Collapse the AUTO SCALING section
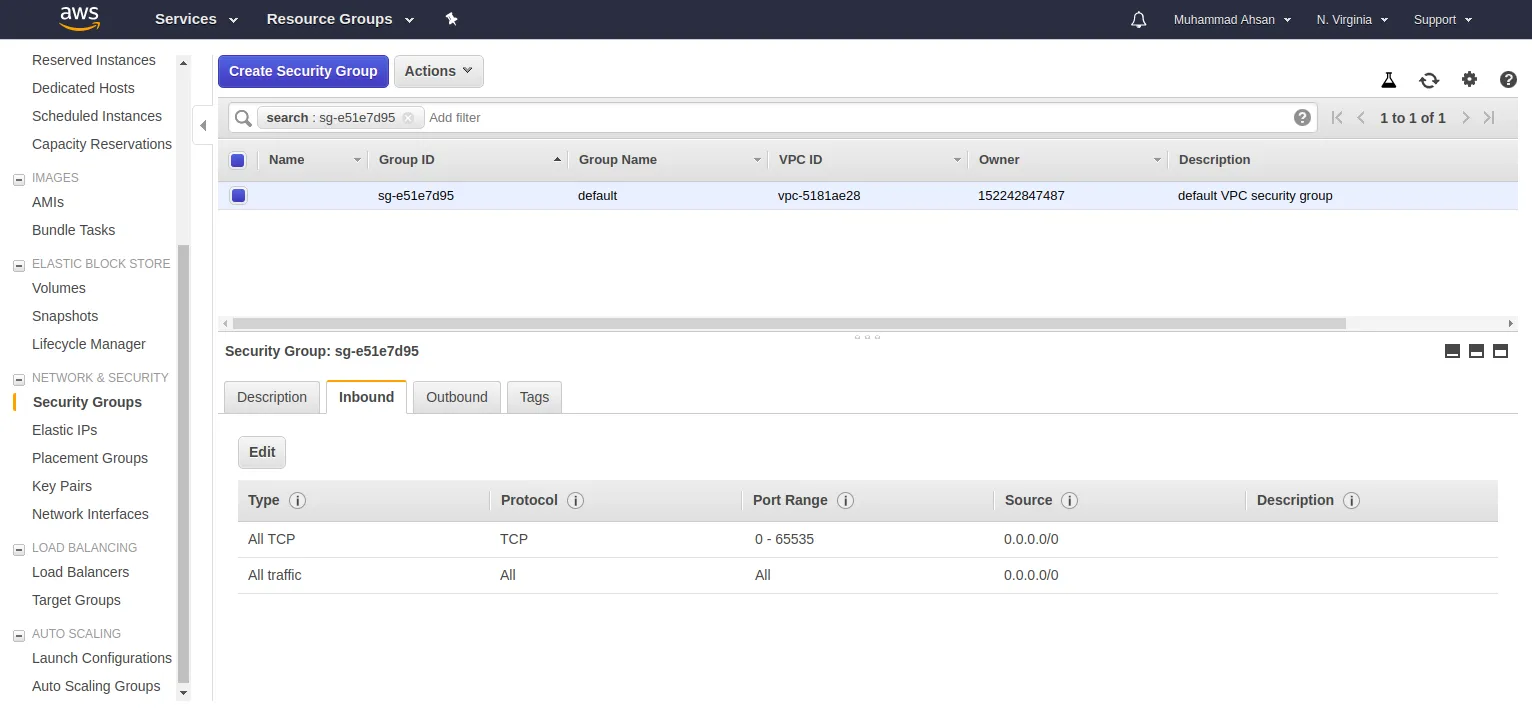This screenshot has height=709, width=1532. pyautogui.click(x=18, y=635)
